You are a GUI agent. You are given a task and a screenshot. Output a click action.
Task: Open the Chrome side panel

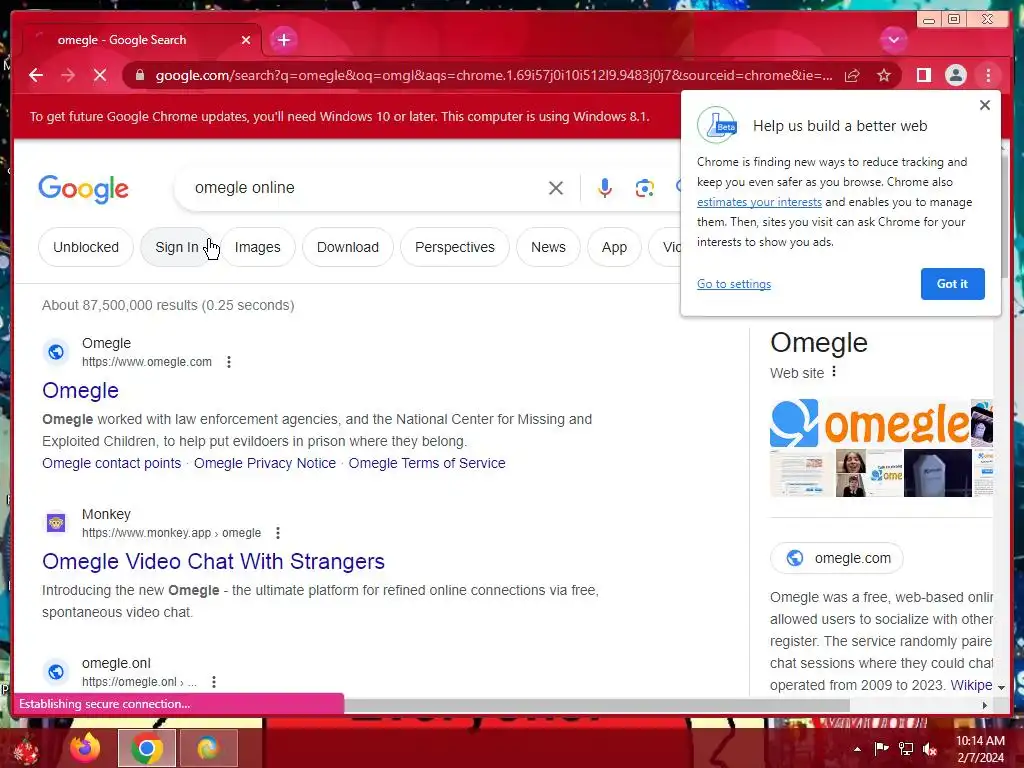tap(923, 75)
